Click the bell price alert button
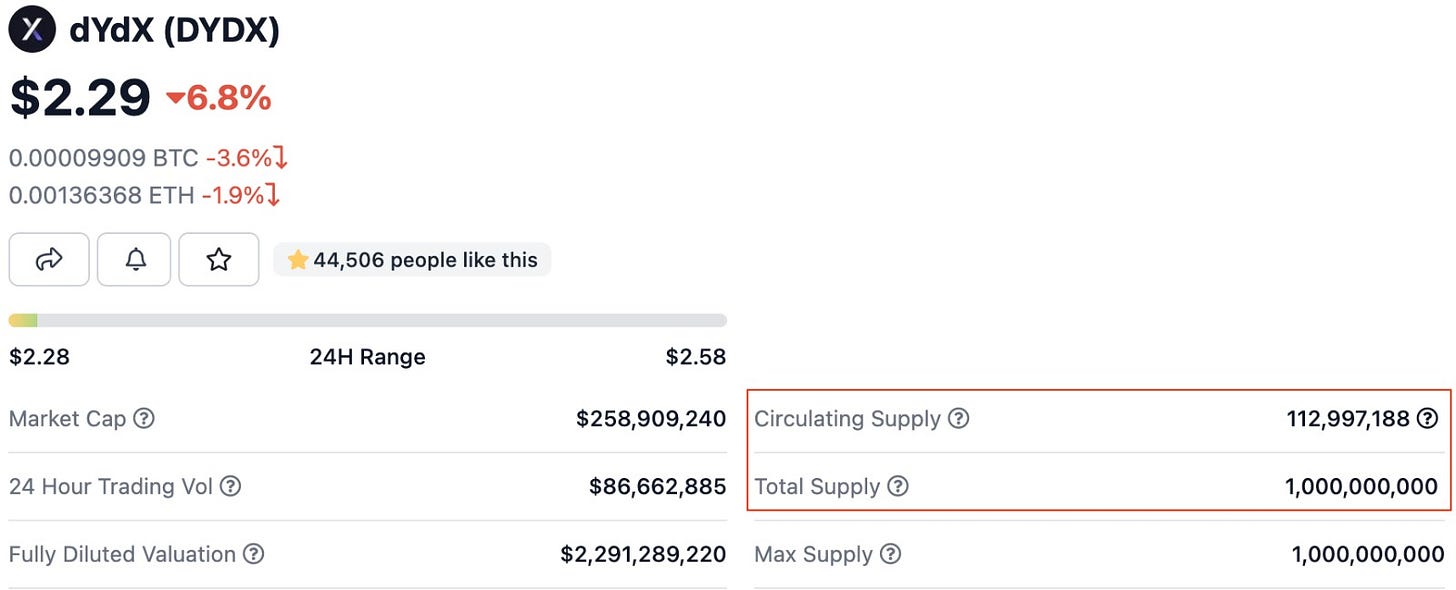This screenshot has height=590, width=1456. [135, 260]
